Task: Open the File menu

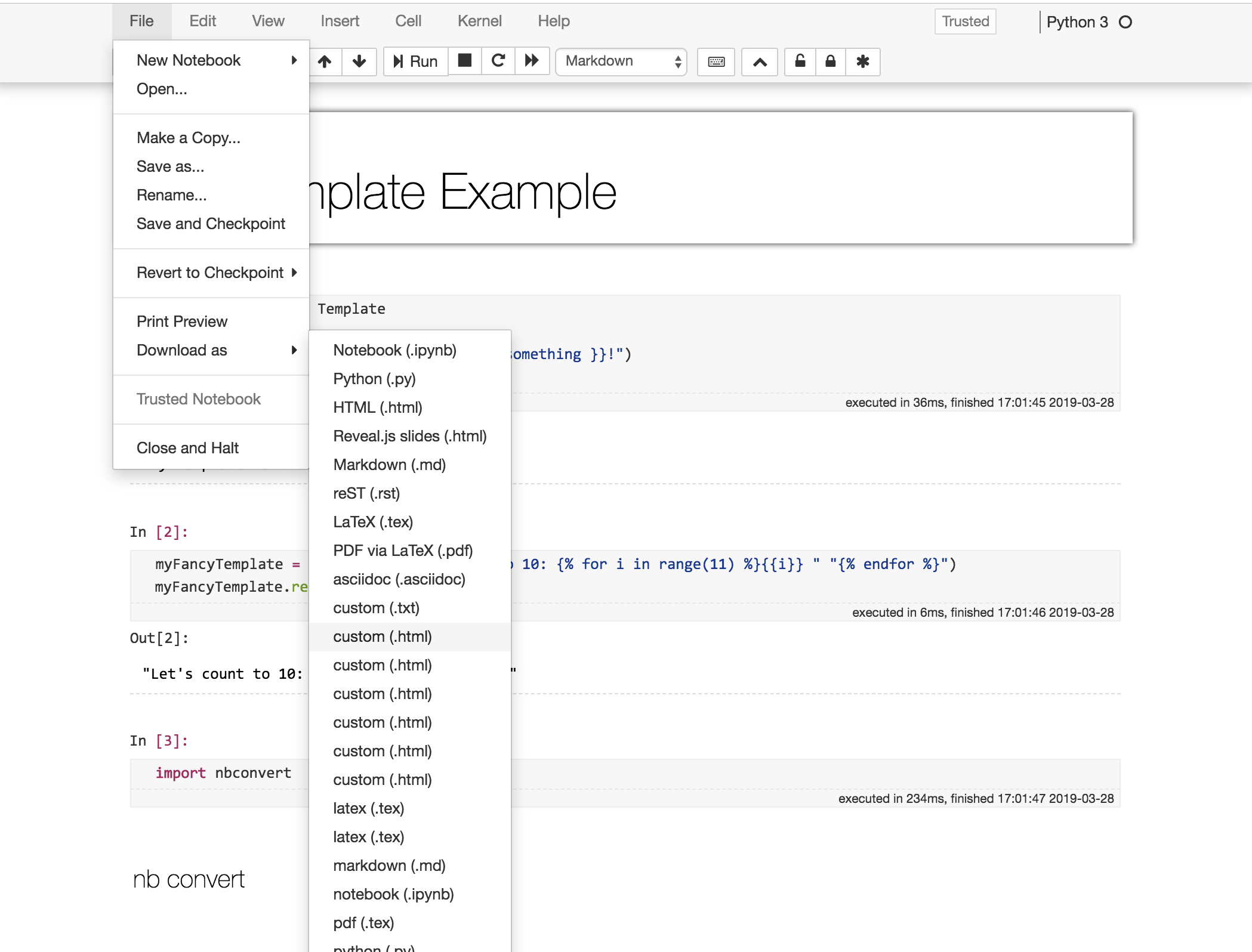Action: click(141, 21)
